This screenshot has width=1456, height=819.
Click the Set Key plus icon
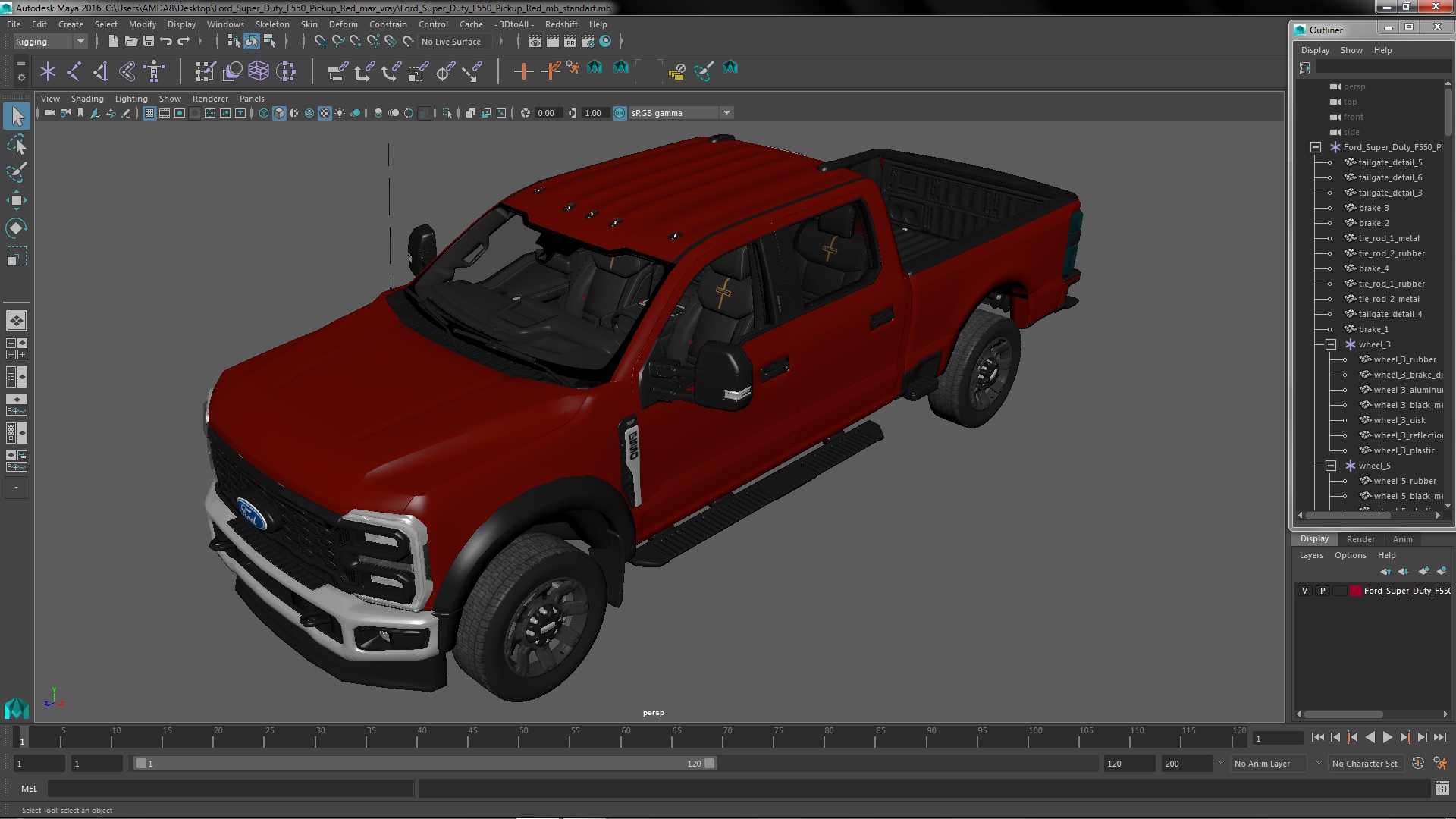pos(523,71)
